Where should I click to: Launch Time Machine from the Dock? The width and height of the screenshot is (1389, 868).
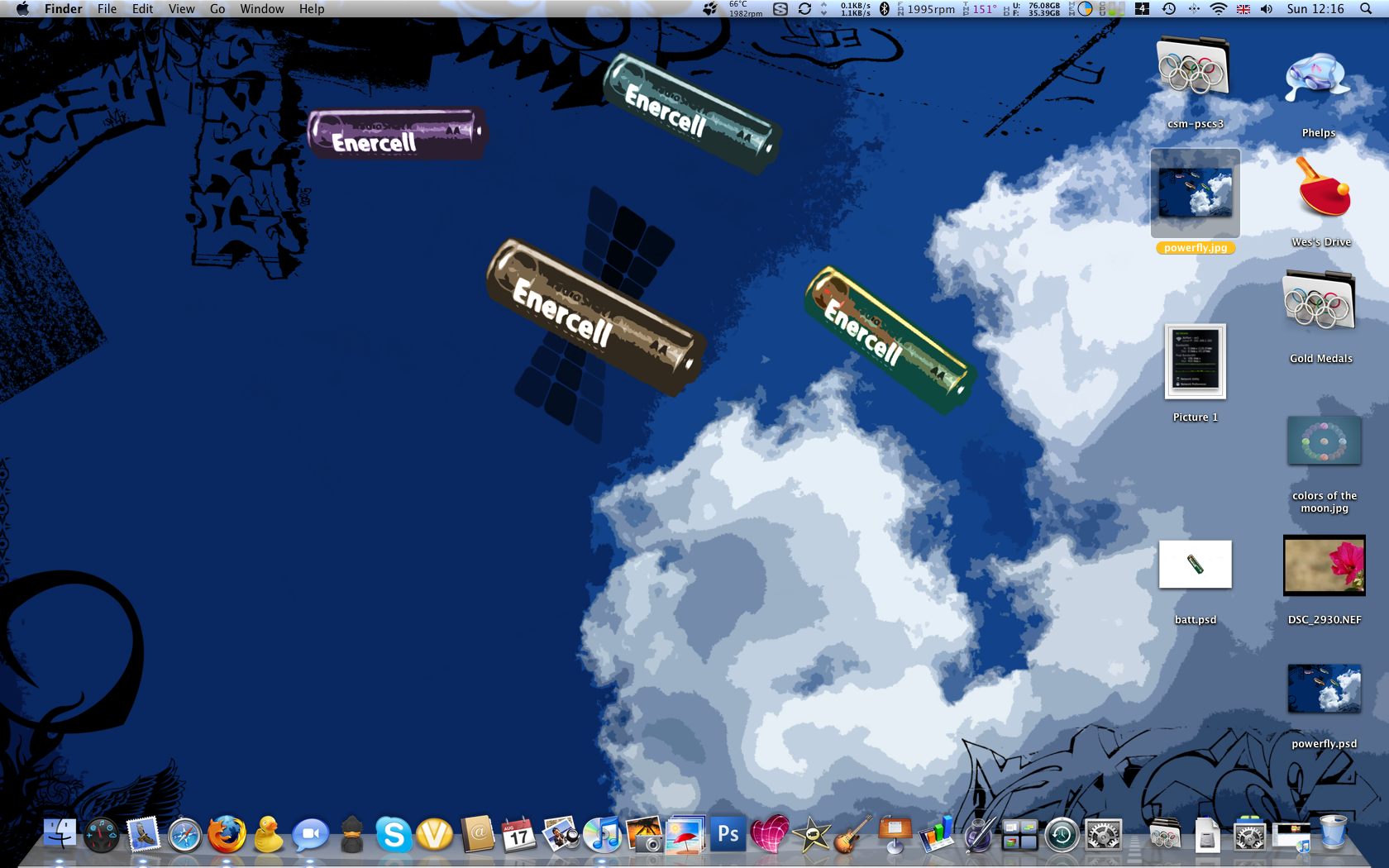coord(1062,834)
